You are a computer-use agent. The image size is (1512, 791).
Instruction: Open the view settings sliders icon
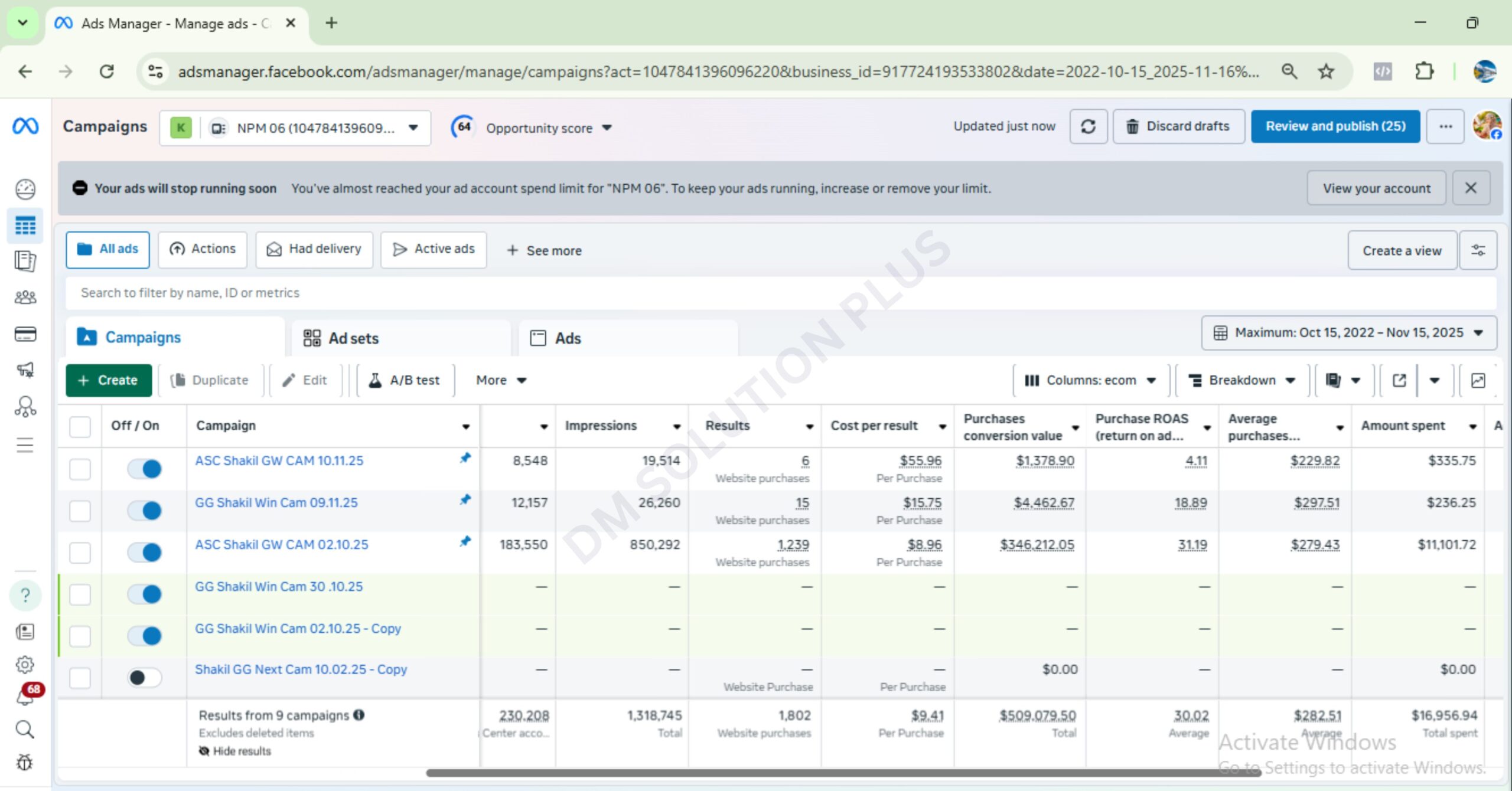tap(1478, 250)
